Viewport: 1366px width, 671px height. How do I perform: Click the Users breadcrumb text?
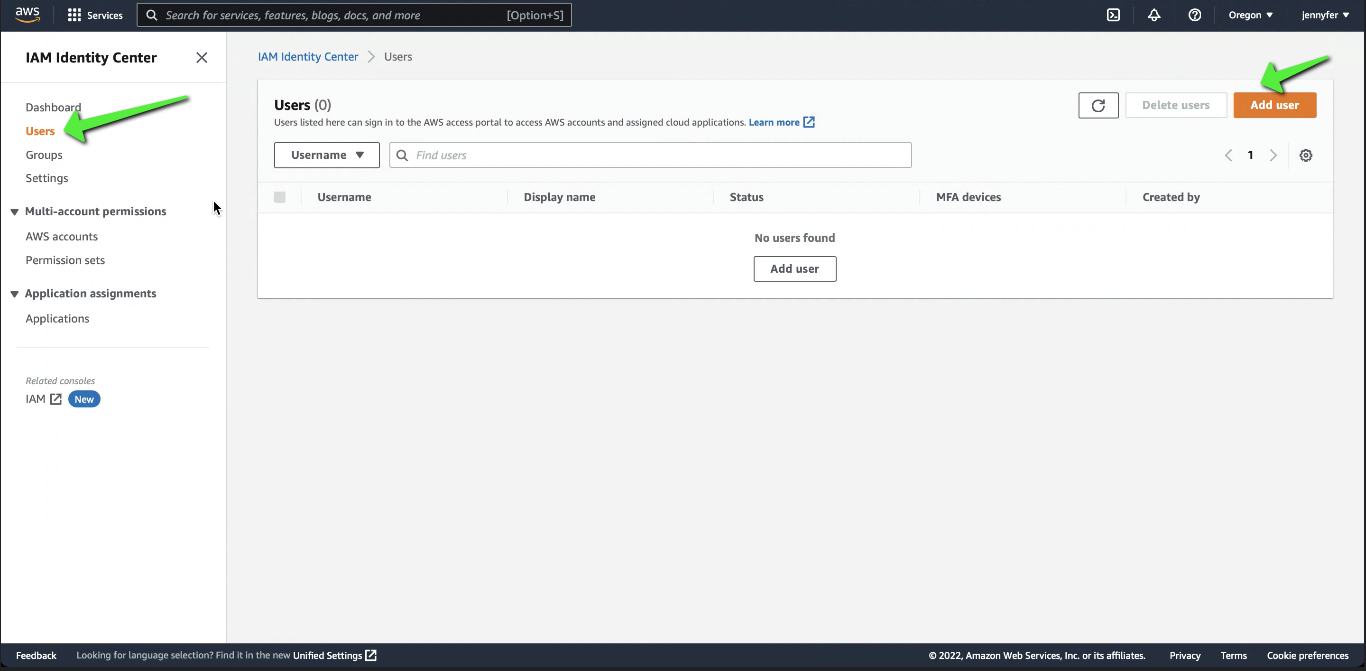[x=398, y=57]
